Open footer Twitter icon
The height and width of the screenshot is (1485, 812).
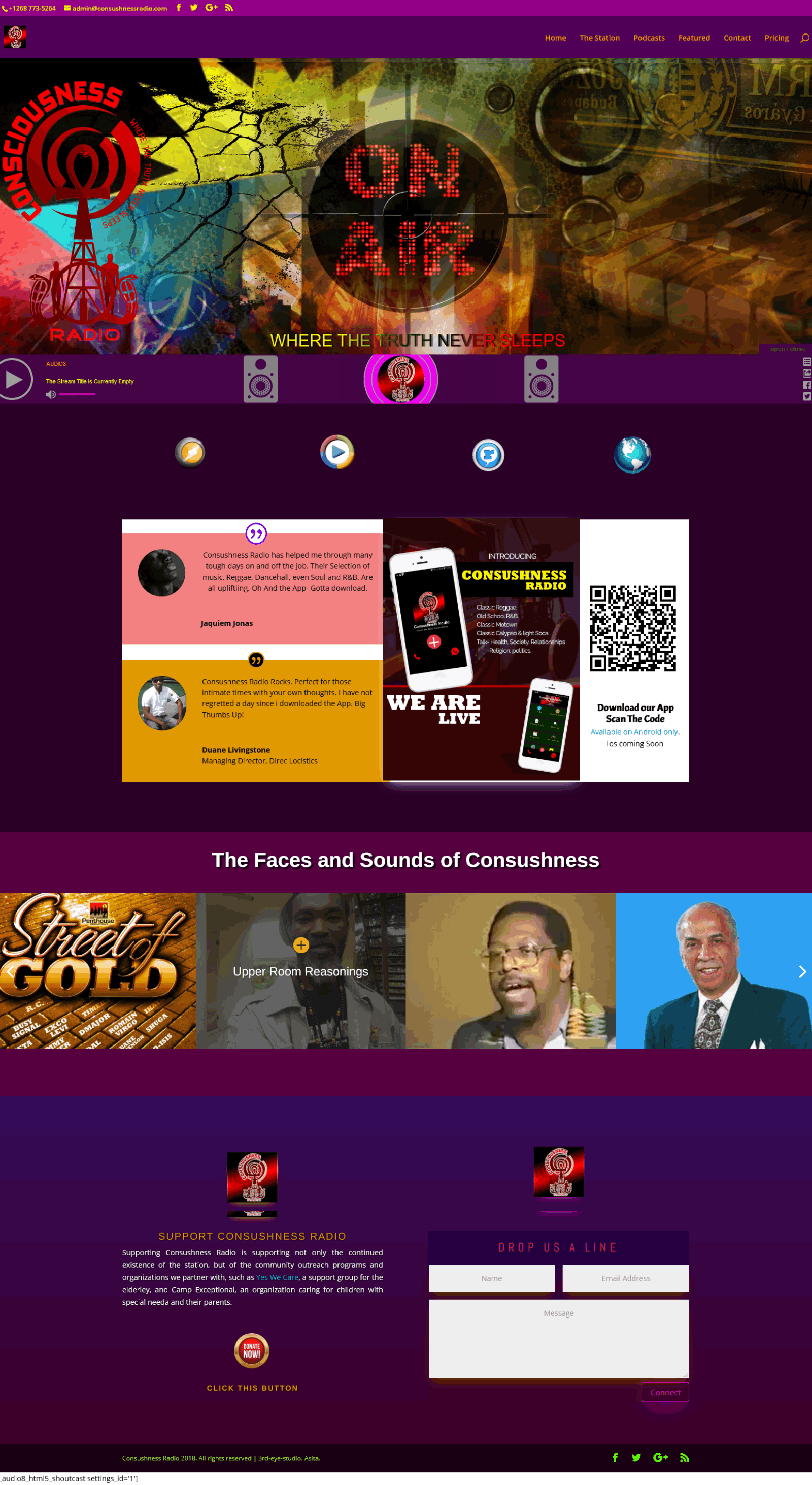[x=636, y=1457]
